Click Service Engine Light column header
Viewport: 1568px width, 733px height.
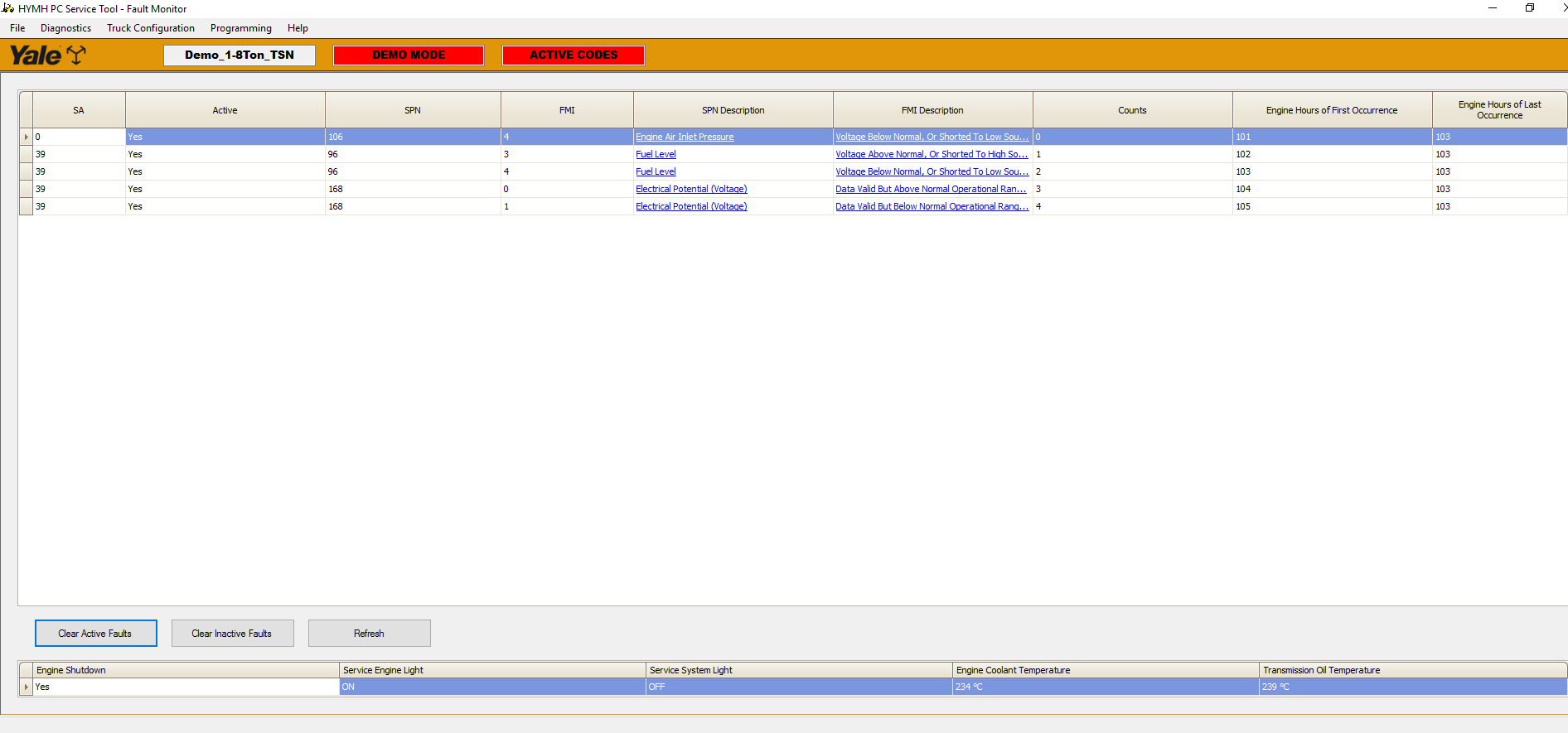point(492,670)
